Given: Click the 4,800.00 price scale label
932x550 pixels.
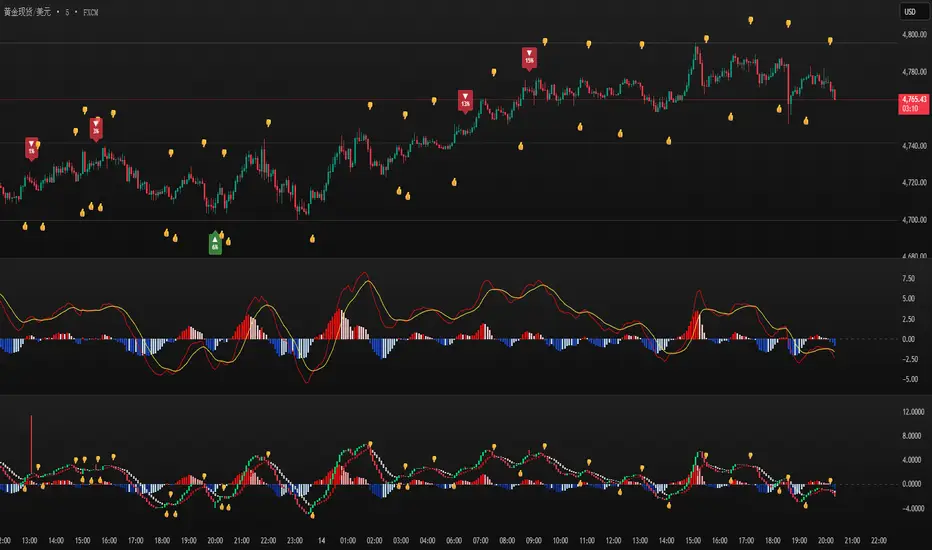Looking at the screenshot, I should point(914,34).
